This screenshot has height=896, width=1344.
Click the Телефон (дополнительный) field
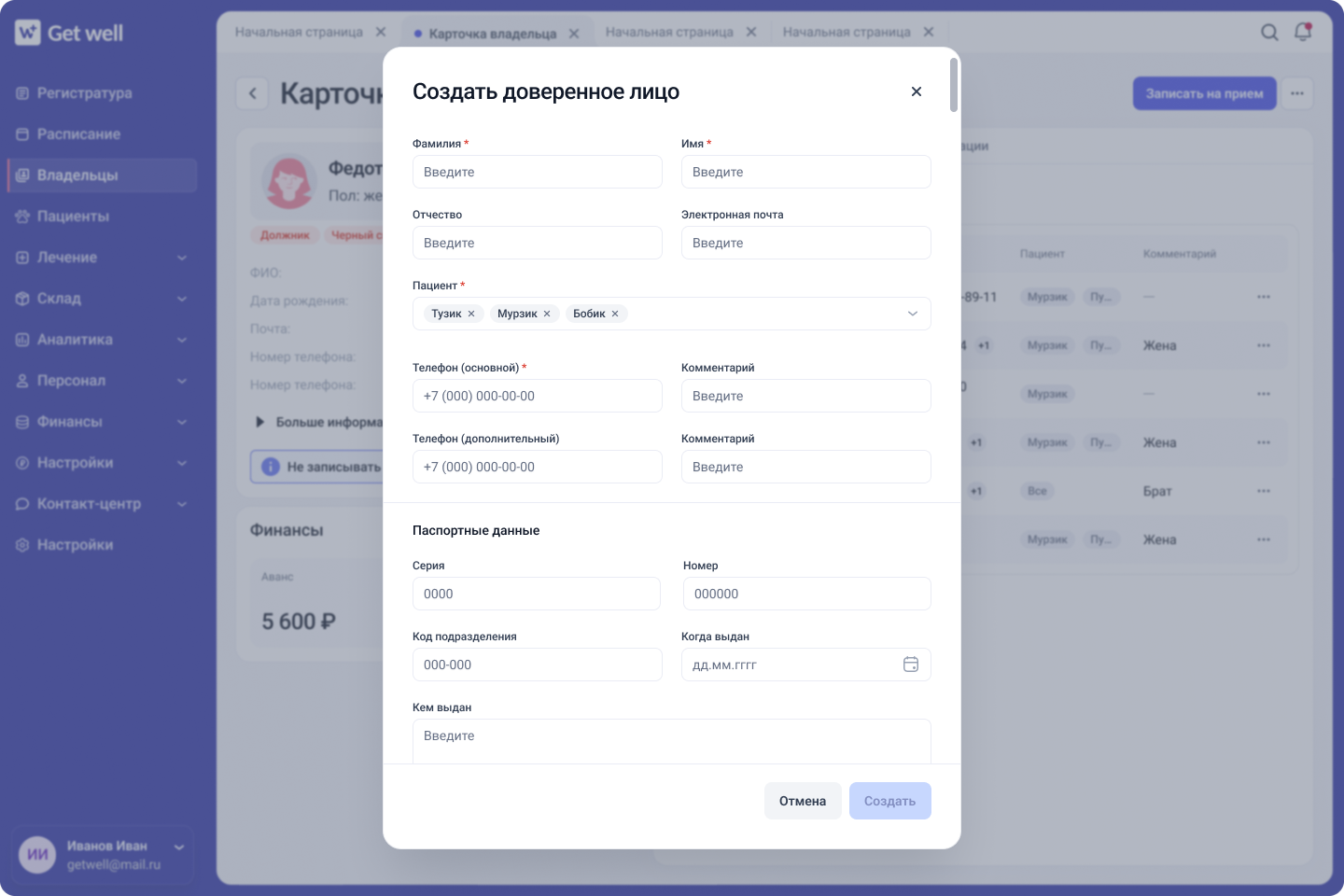[538, 467]
